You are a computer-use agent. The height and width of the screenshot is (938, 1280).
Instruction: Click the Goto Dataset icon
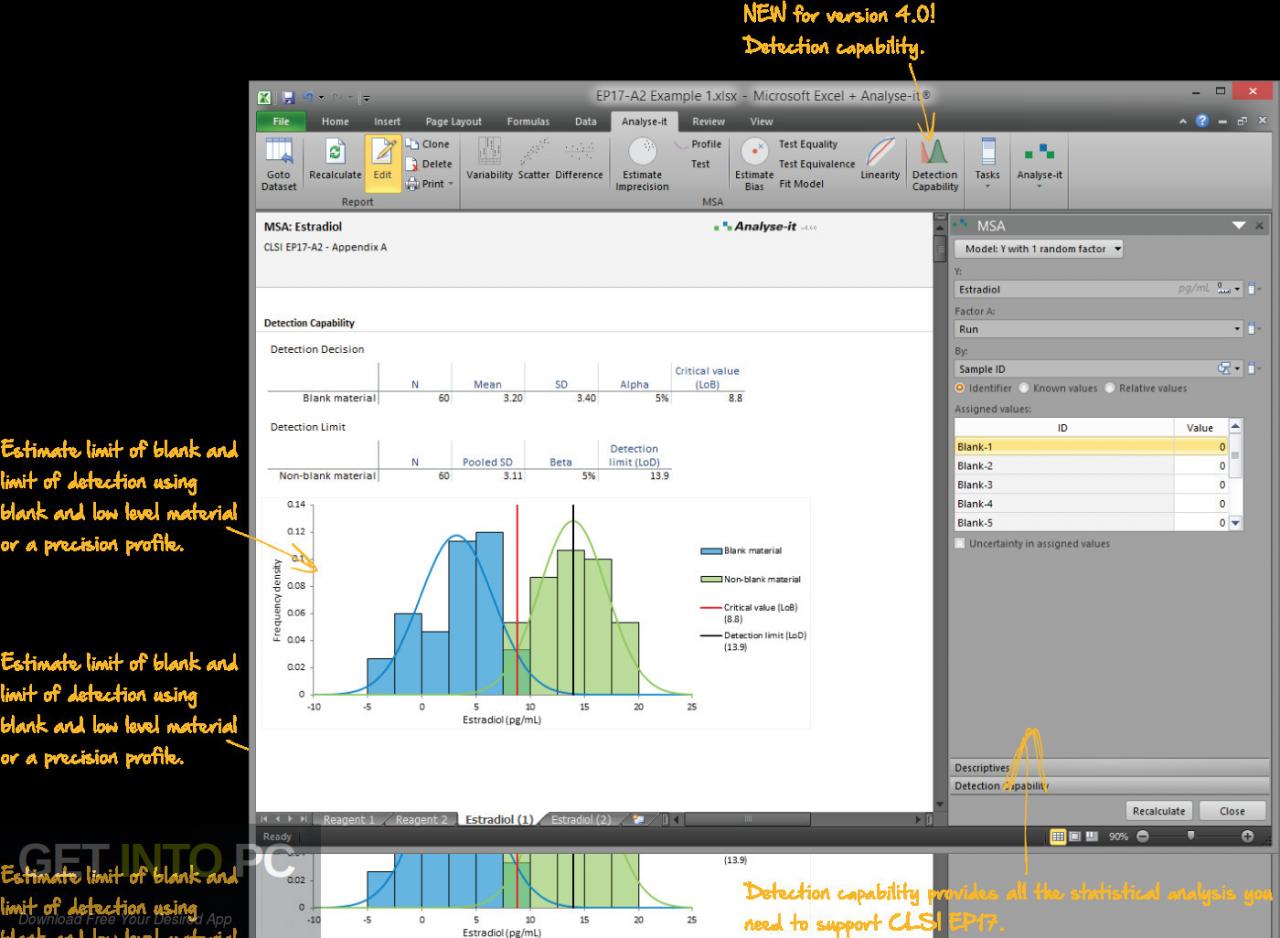(x=279, y=165)
